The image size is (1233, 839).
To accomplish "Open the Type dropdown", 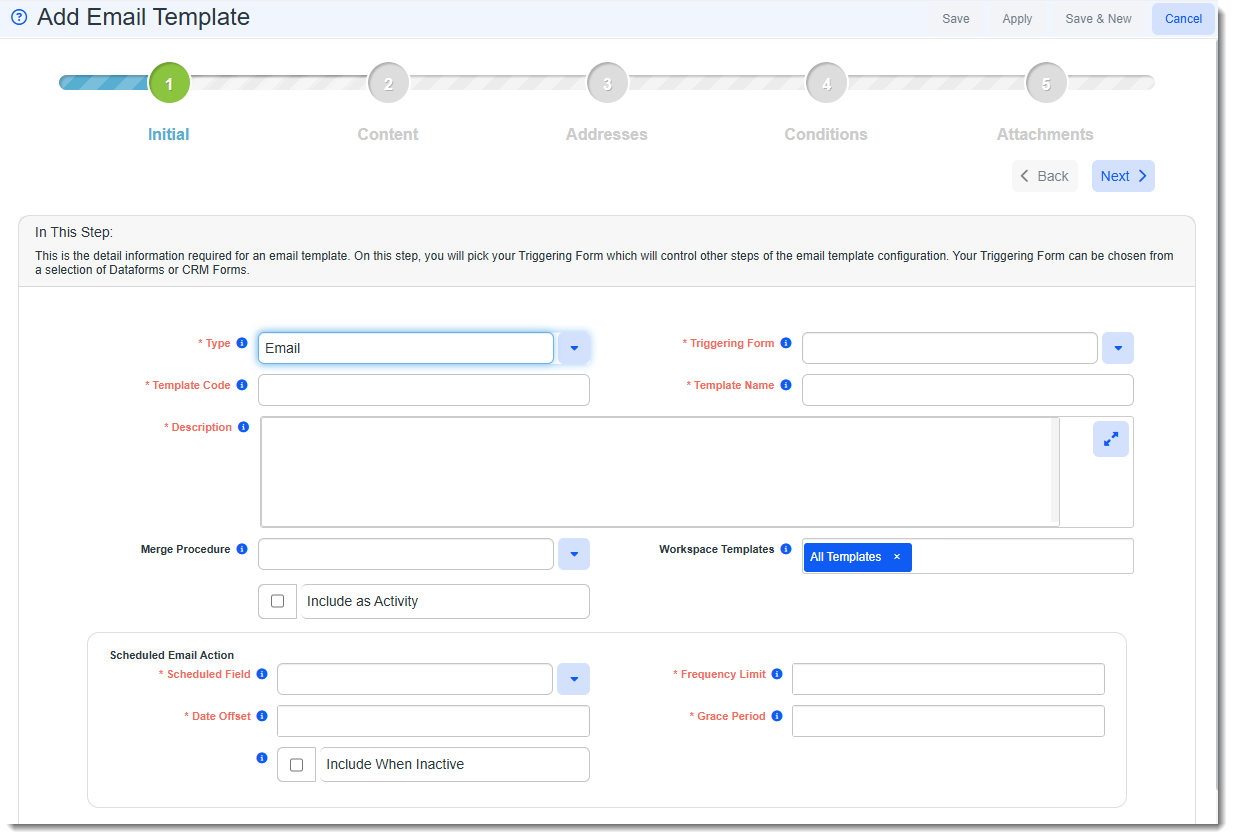I will pos(574,348).
